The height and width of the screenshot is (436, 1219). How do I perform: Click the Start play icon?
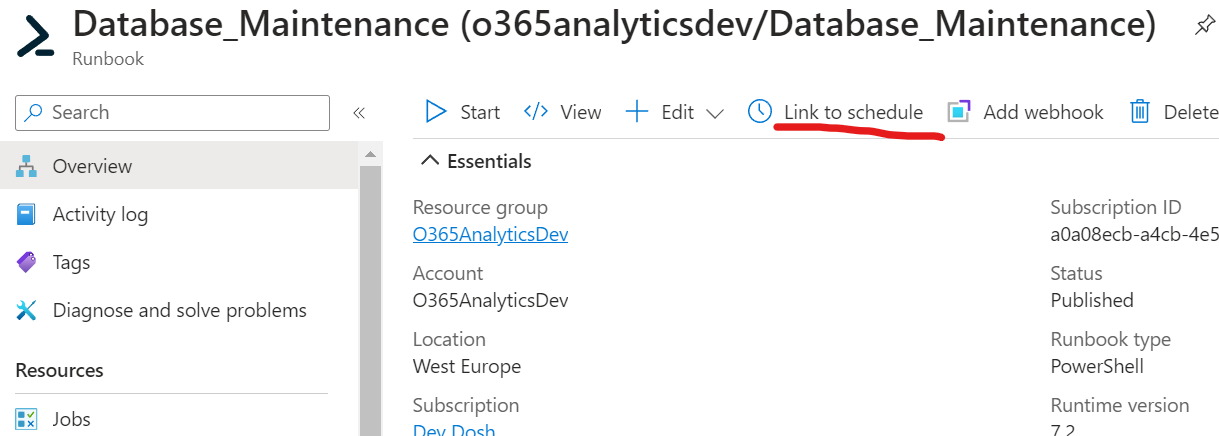click(x=436, y=112)
